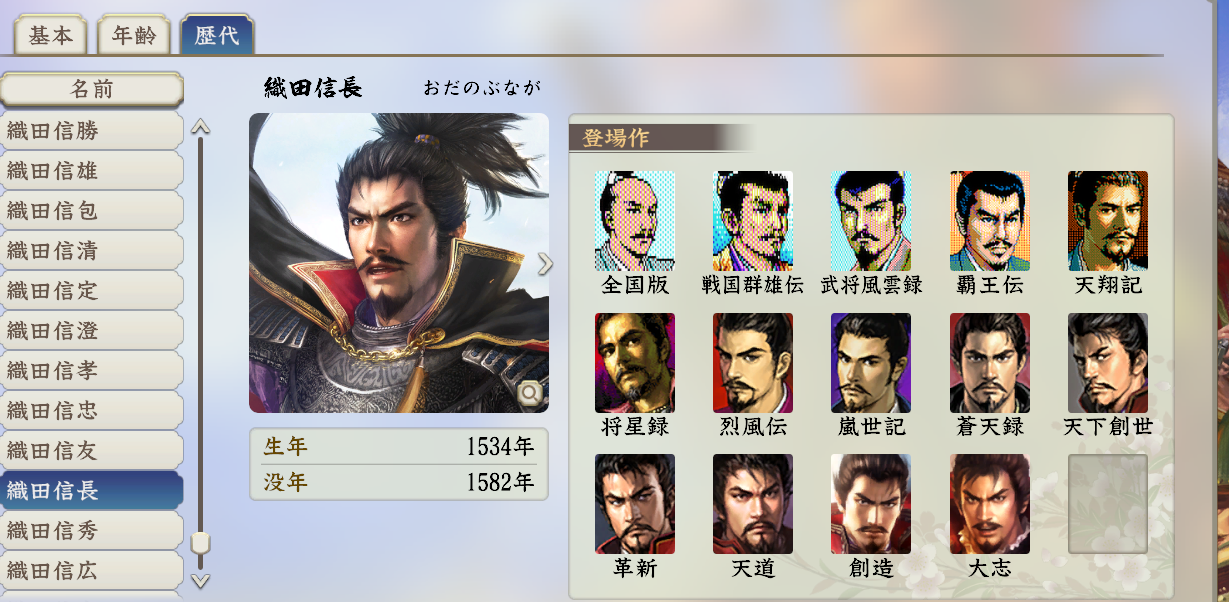Select 織田信秀 in the name list
1229x602 pixels.
click(x=91, y=531)
